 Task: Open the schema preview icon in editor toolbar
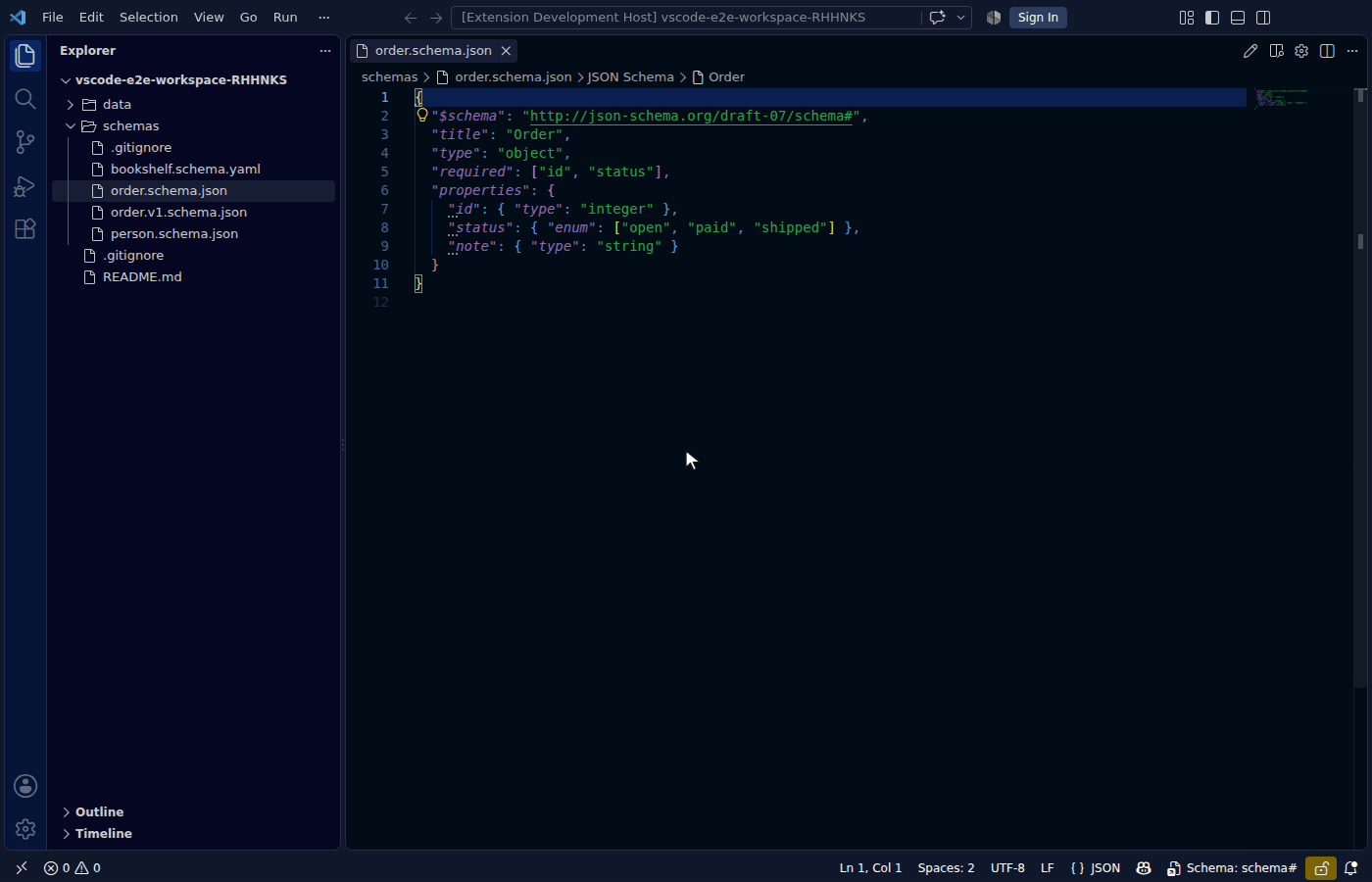pos(1276,51)
